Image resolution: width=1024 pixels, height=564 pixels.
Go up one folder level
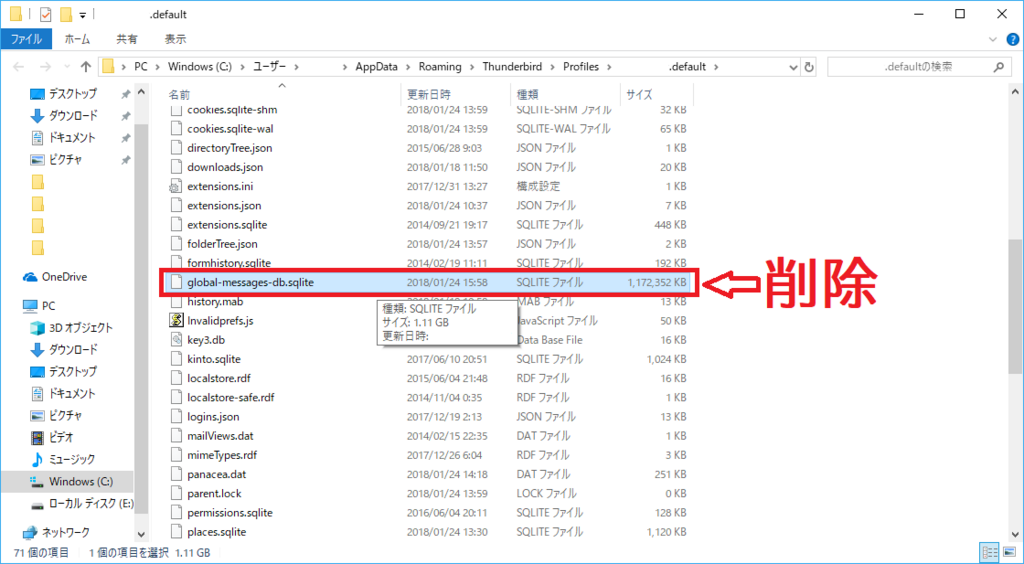(x=86, y=67)
